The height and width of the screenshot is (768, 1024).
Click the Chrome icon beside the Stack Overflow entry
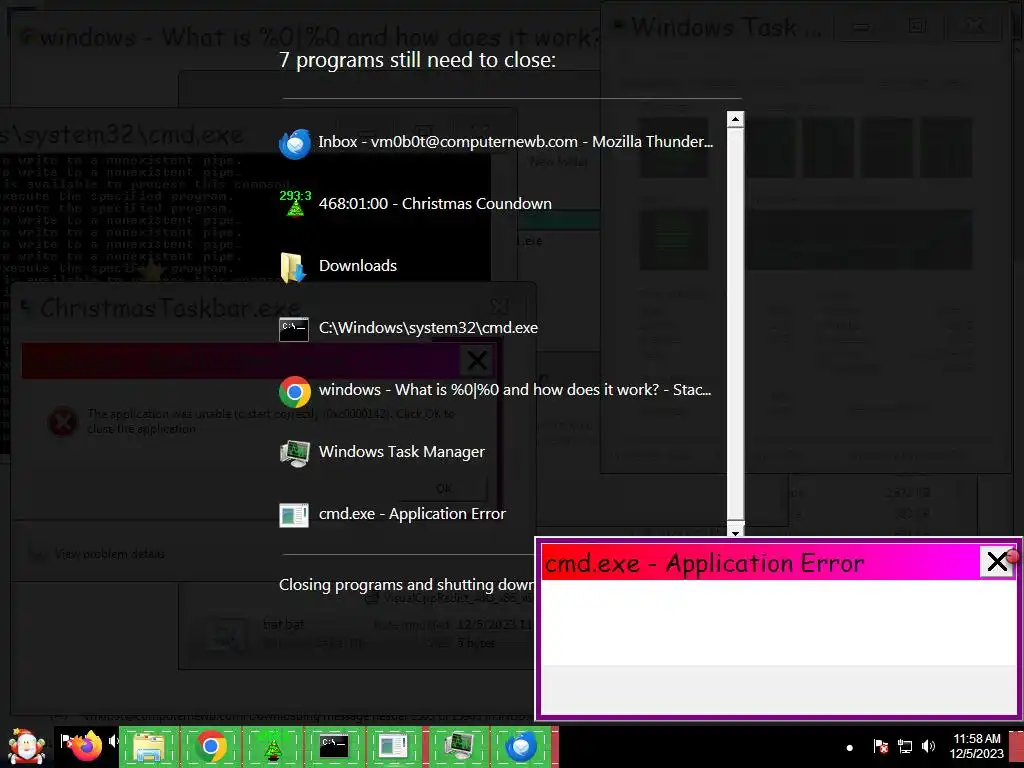pos(295,392)
